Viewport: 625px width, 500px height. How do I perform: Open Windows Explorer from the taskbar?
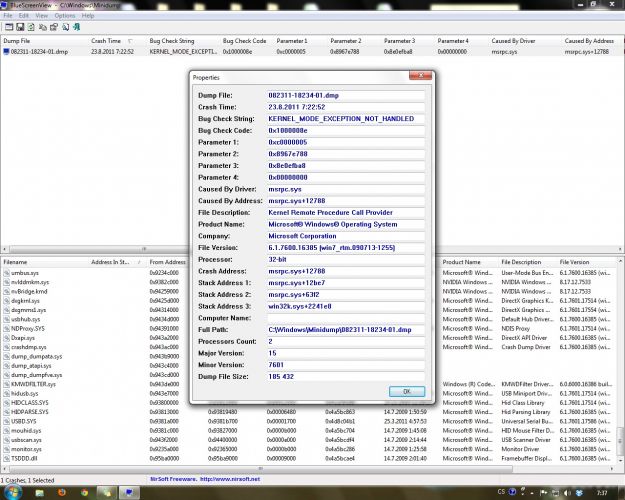[x=39, y=493]
